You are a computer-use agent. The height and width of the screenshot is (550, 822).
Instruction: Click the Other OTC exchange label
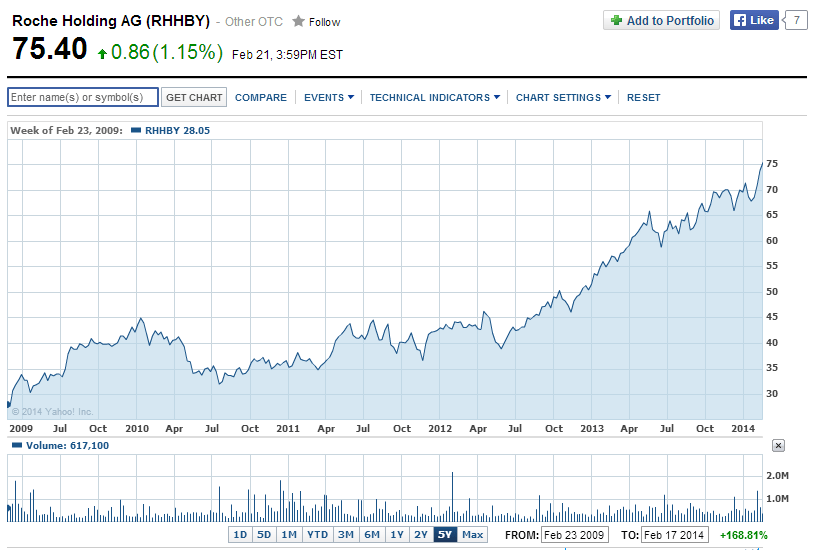pos(254,21)
